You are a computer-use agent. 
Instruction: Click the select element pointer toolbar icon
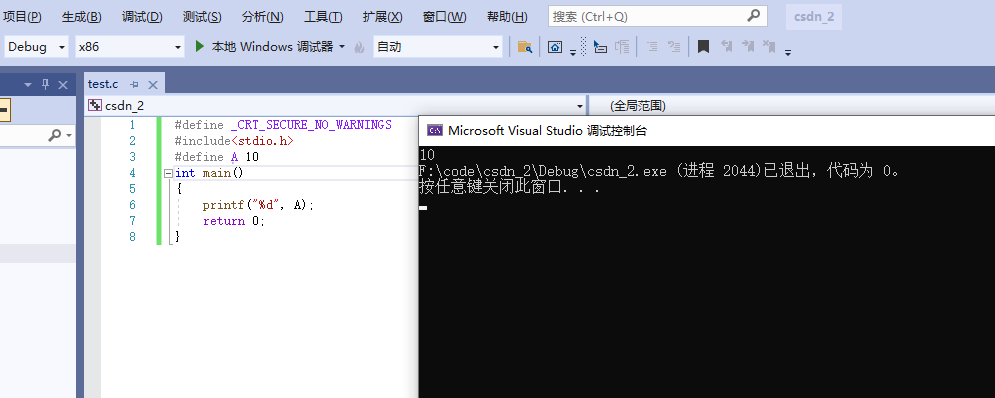click(600, 46)
